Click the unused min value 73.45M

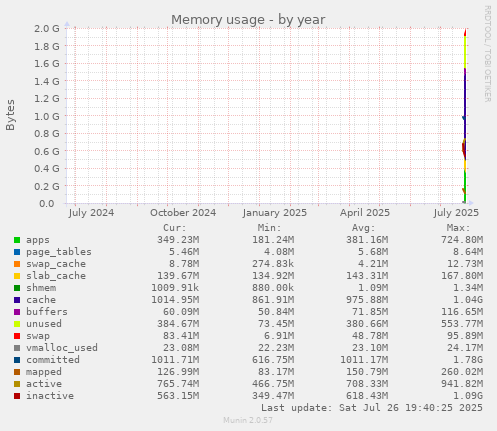point(276,324)
